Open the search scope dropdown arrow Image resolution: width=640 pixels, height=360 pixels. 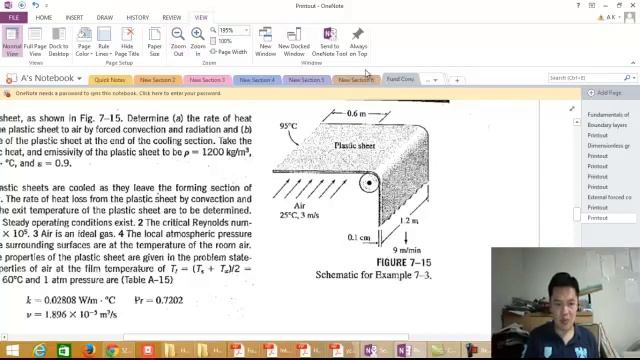pyautogui.click(x=634, y=78)
